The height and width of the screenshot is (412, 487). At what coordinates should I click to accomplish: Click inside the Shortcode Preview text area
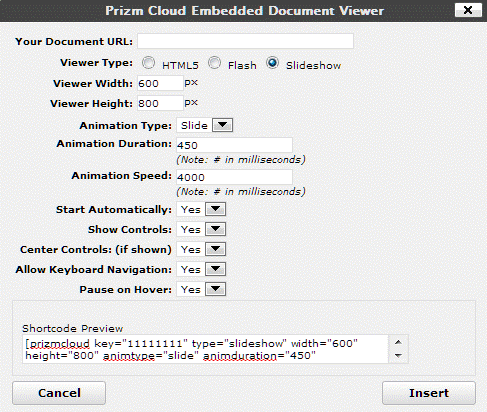(x=205, y=349)
